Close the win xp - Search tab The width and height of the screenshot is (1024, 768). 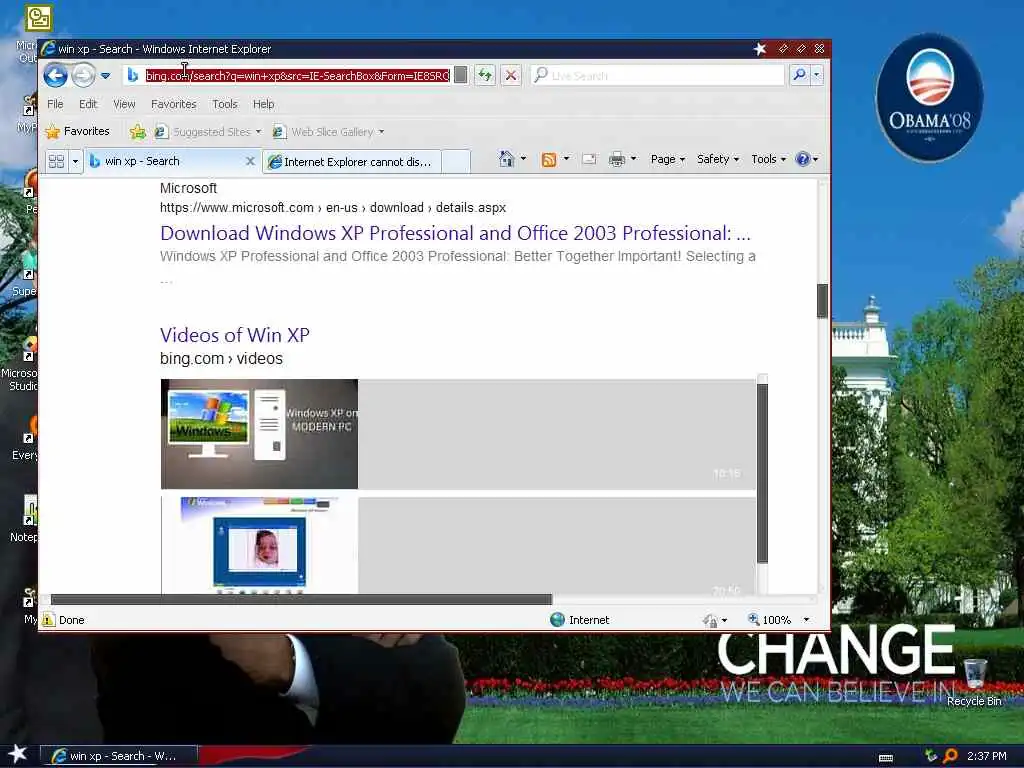[x=250, y=161]
